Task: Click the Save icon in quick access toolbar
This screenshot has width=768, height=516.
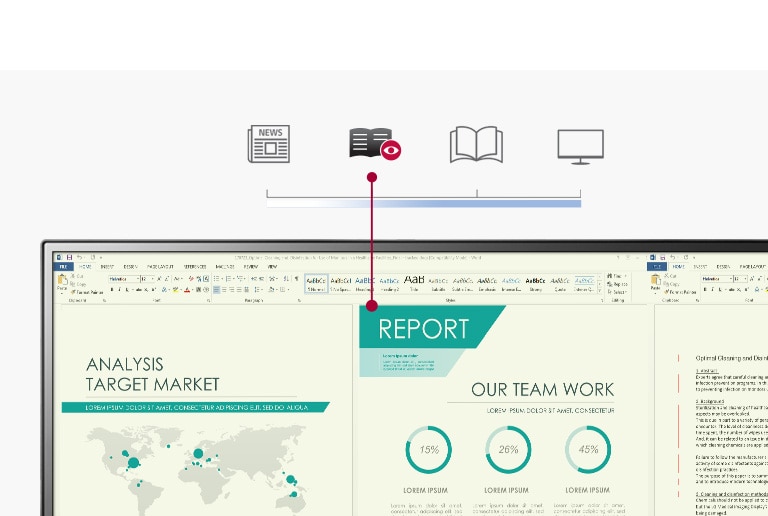Action: pos(68,257)
